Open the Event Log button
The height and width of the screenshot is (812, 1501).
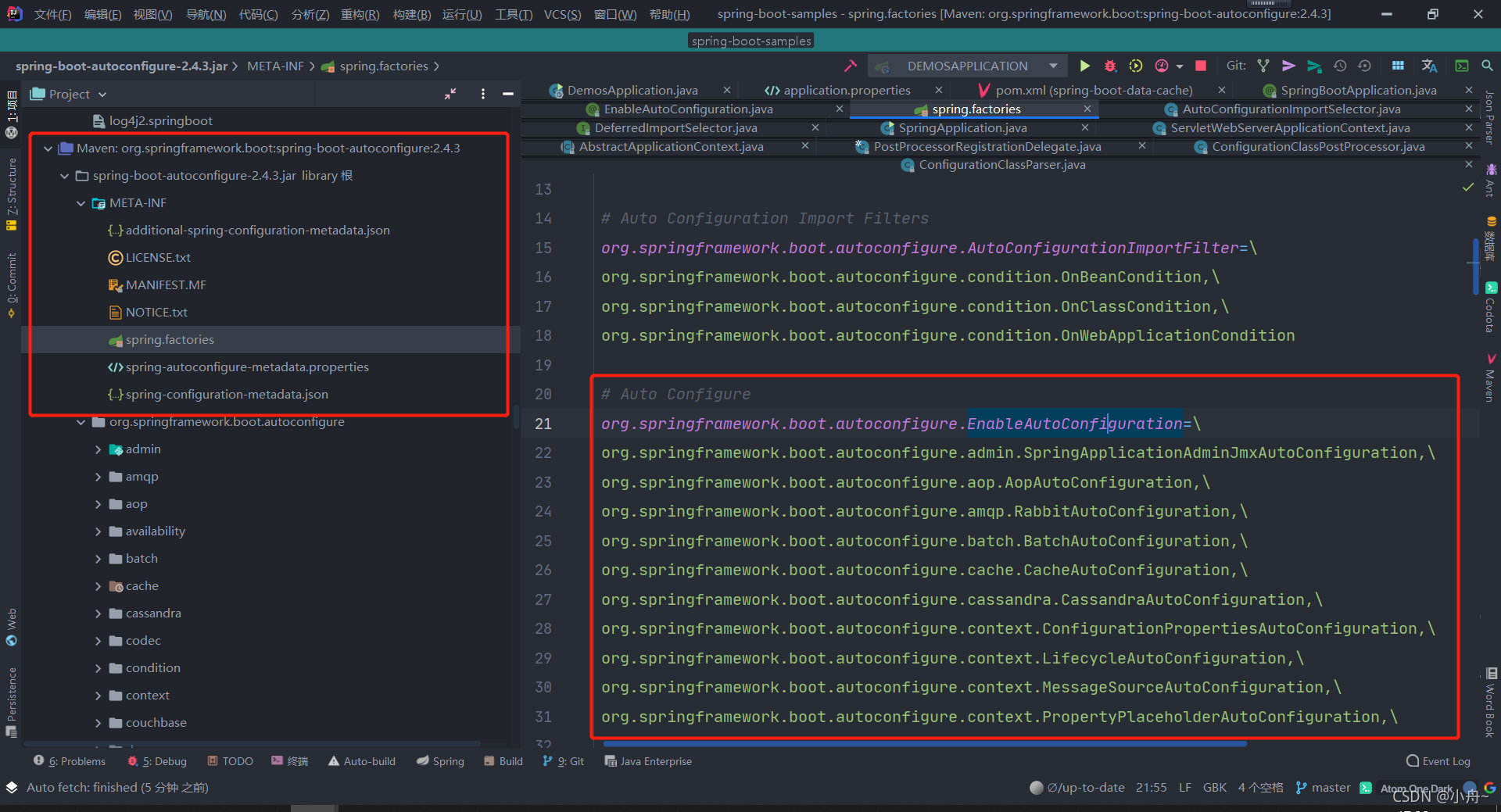pos(1438,761)
